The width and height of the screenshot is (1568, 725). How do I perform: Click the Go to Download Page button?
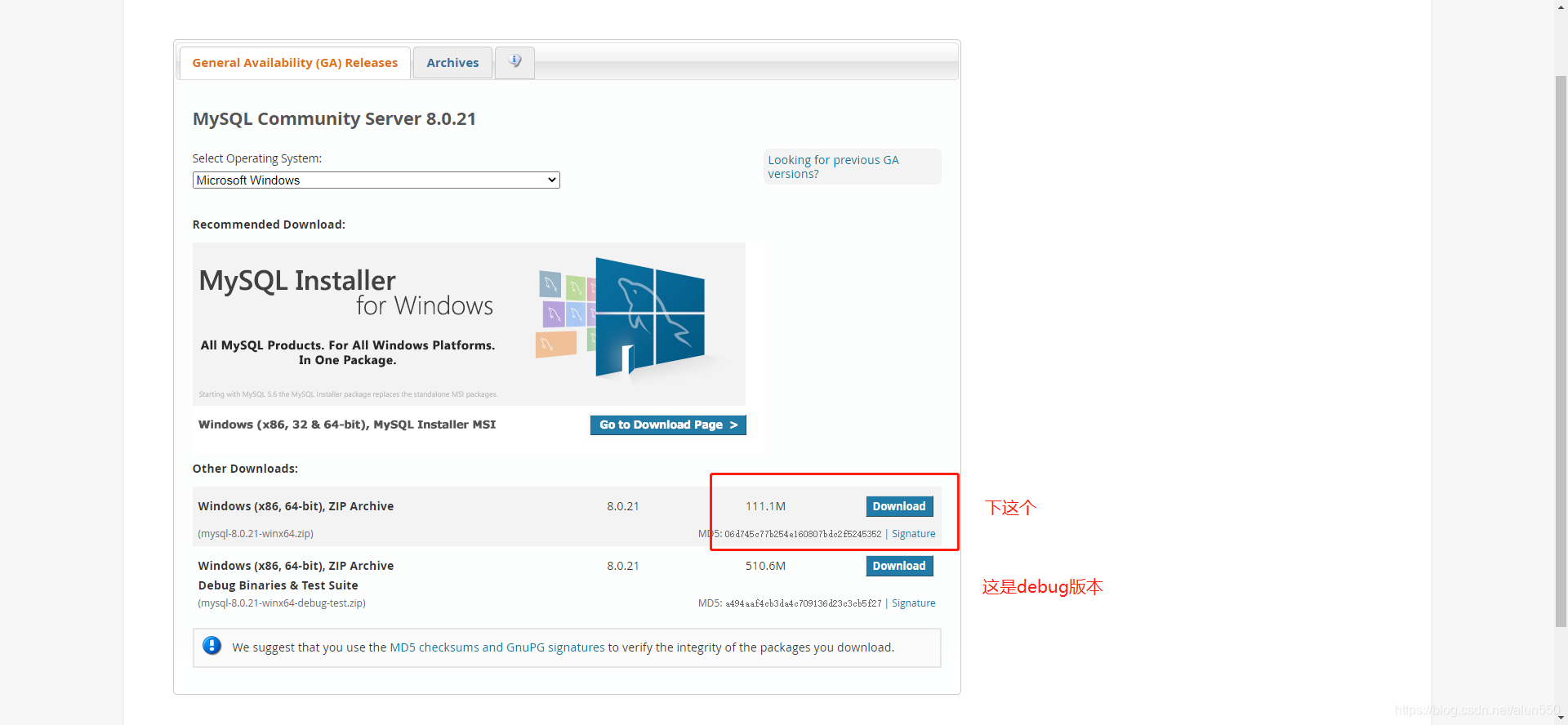click(668, 425)
